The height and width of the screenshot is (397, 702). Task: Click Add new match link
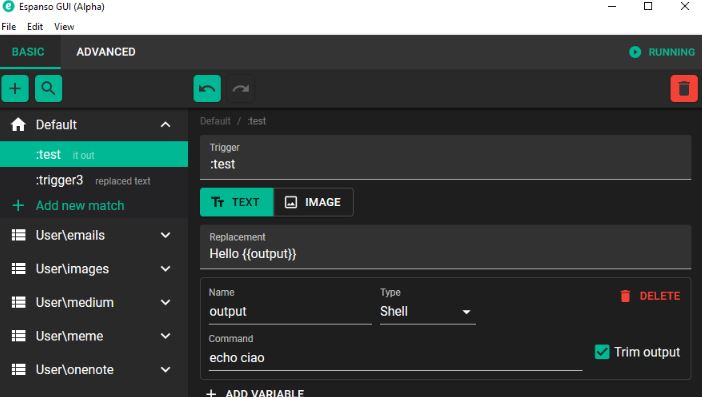(80, 205)
